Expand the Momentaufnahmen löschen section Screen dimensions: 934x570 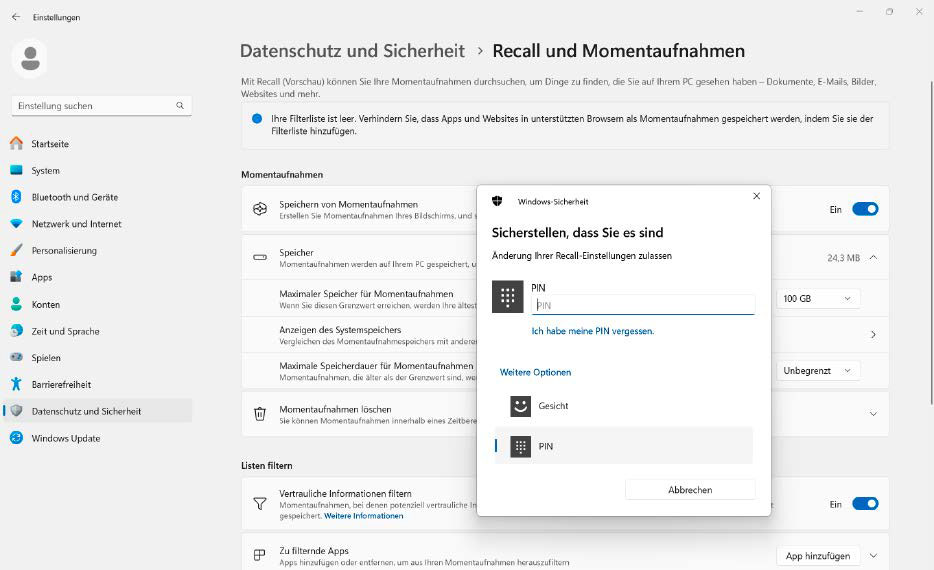873,414
